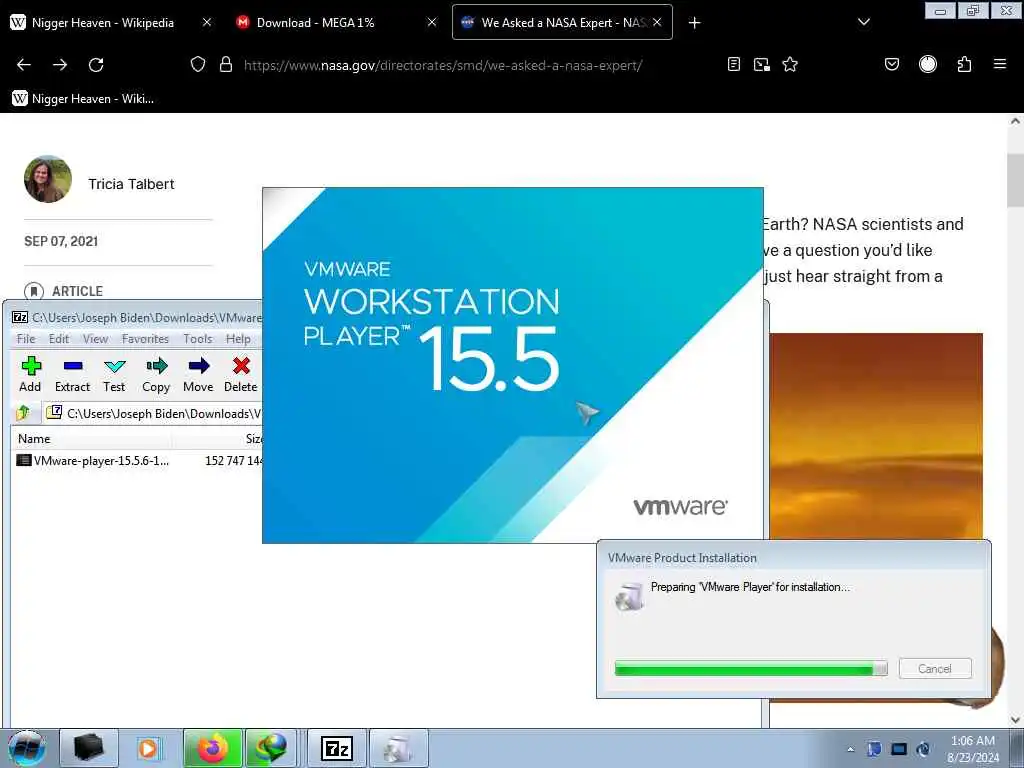Open the Firefox taskbar icon
Viewport: 1024px width, 768px height.
tap(213, 748)
